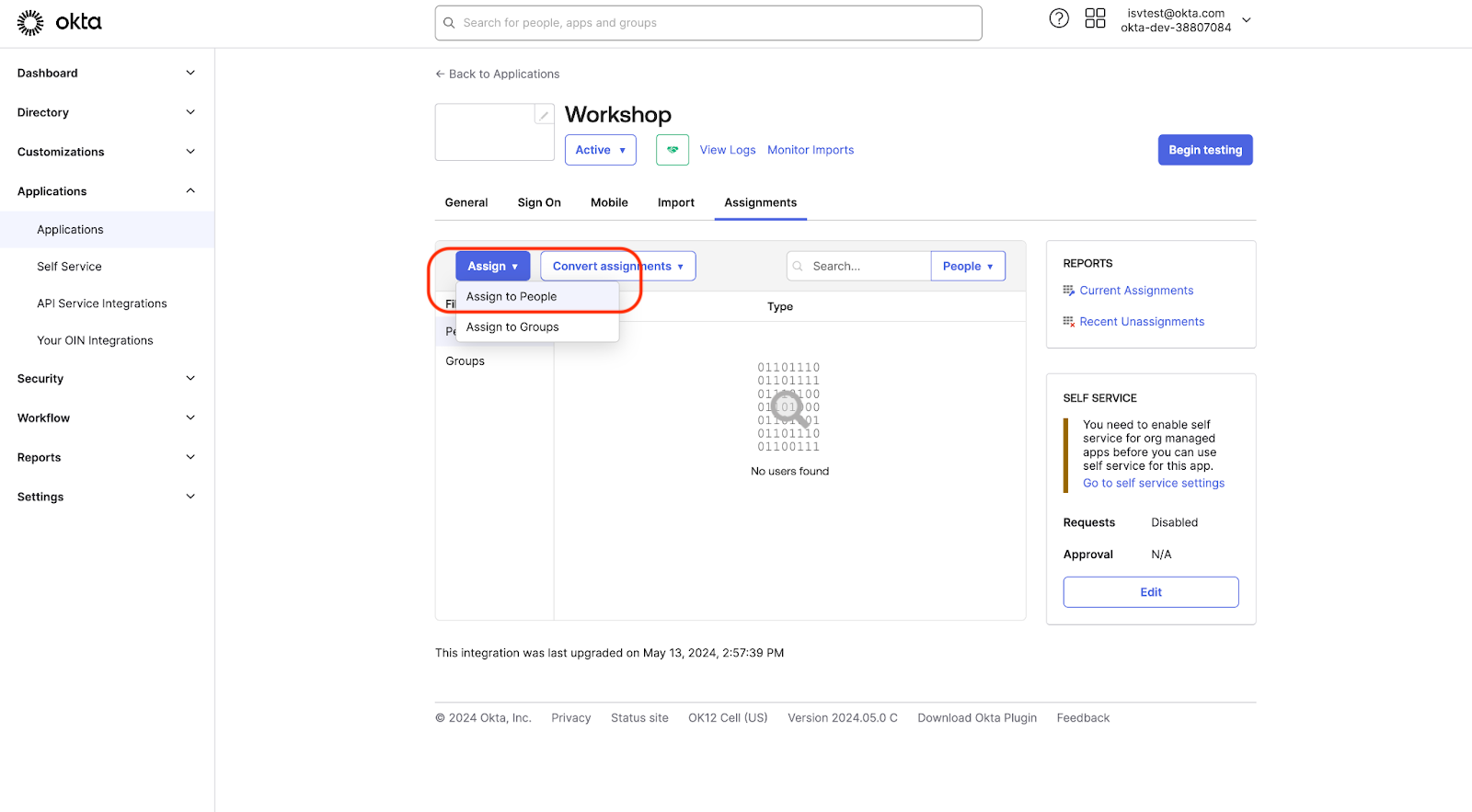This screenshot has height=812, width=1472.
Task: Open the apps grid icon
Action: [x=1095, y=18]
